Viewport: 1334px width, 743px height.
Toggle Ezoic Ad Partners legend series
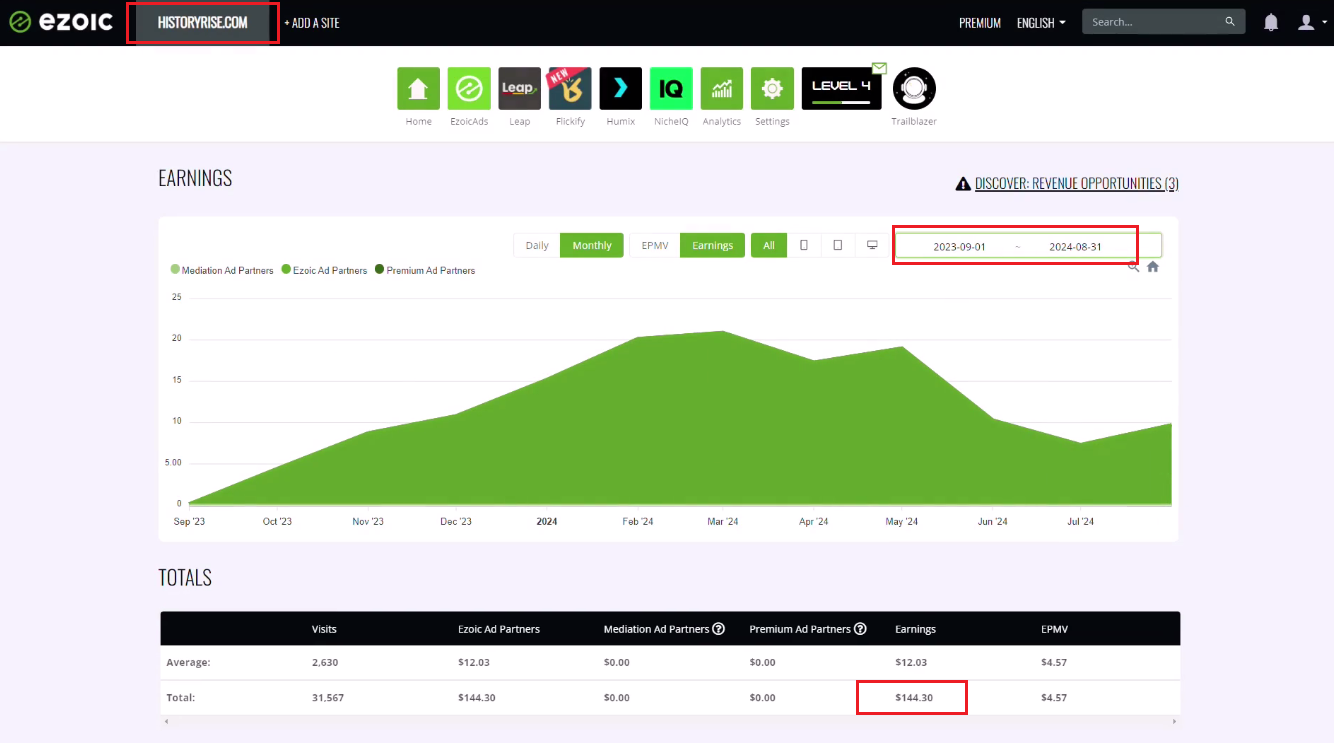pos(325,270)
